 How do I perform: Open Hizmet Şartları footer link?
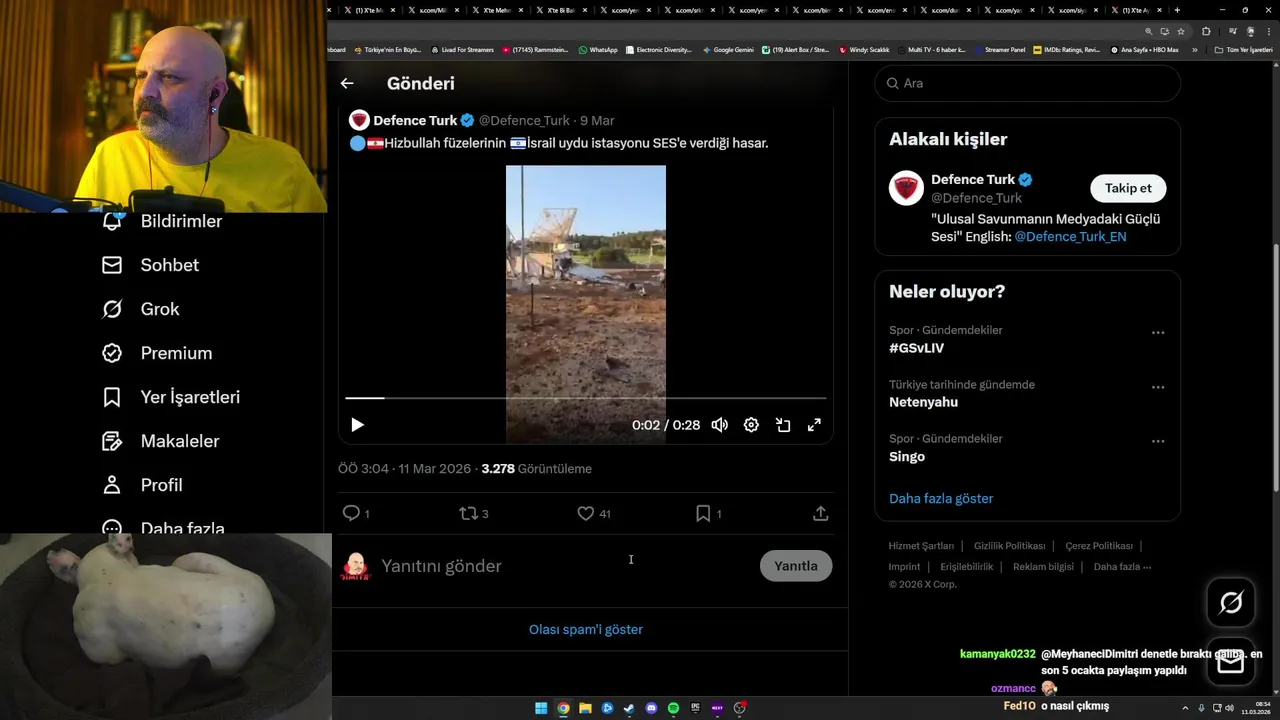point(921,546)
